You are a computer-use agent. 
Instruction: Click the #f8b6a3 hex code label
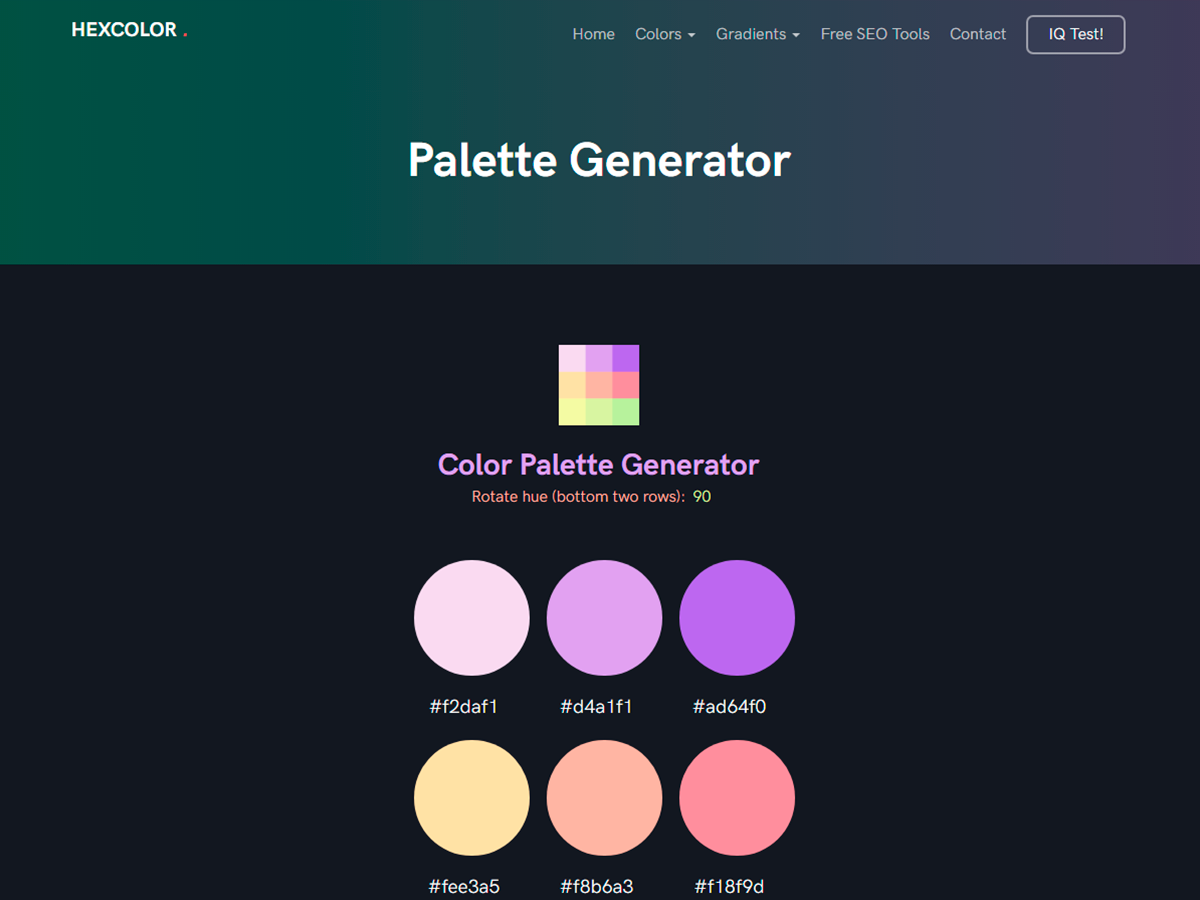597,887
